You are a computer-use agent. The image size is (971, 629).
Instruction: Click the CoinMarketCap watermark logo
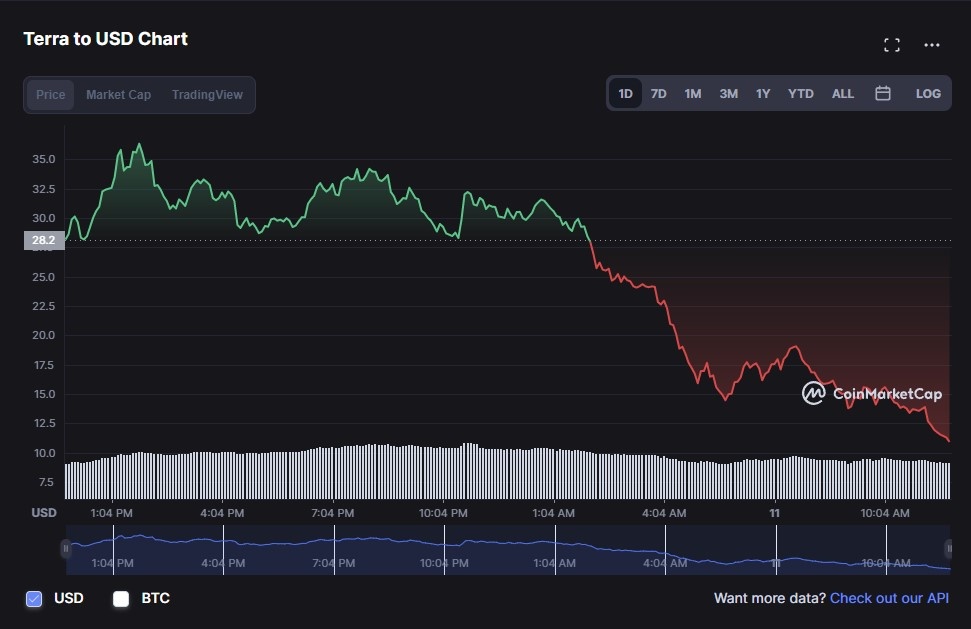[872, 394]
